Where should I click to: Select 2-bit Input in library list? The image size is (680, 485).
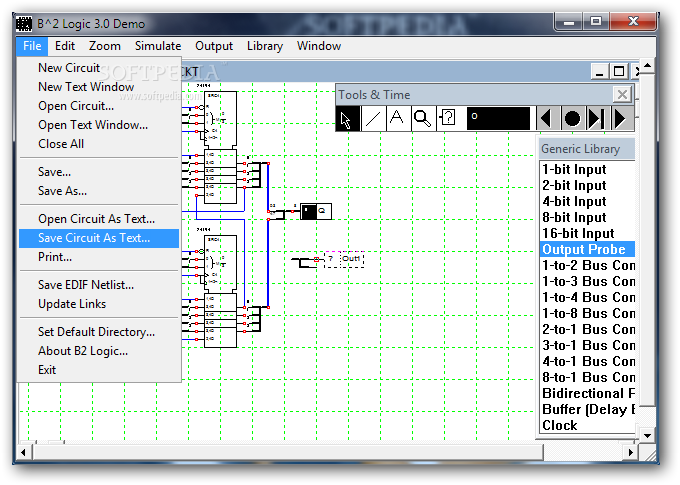[x=587, y=185]
